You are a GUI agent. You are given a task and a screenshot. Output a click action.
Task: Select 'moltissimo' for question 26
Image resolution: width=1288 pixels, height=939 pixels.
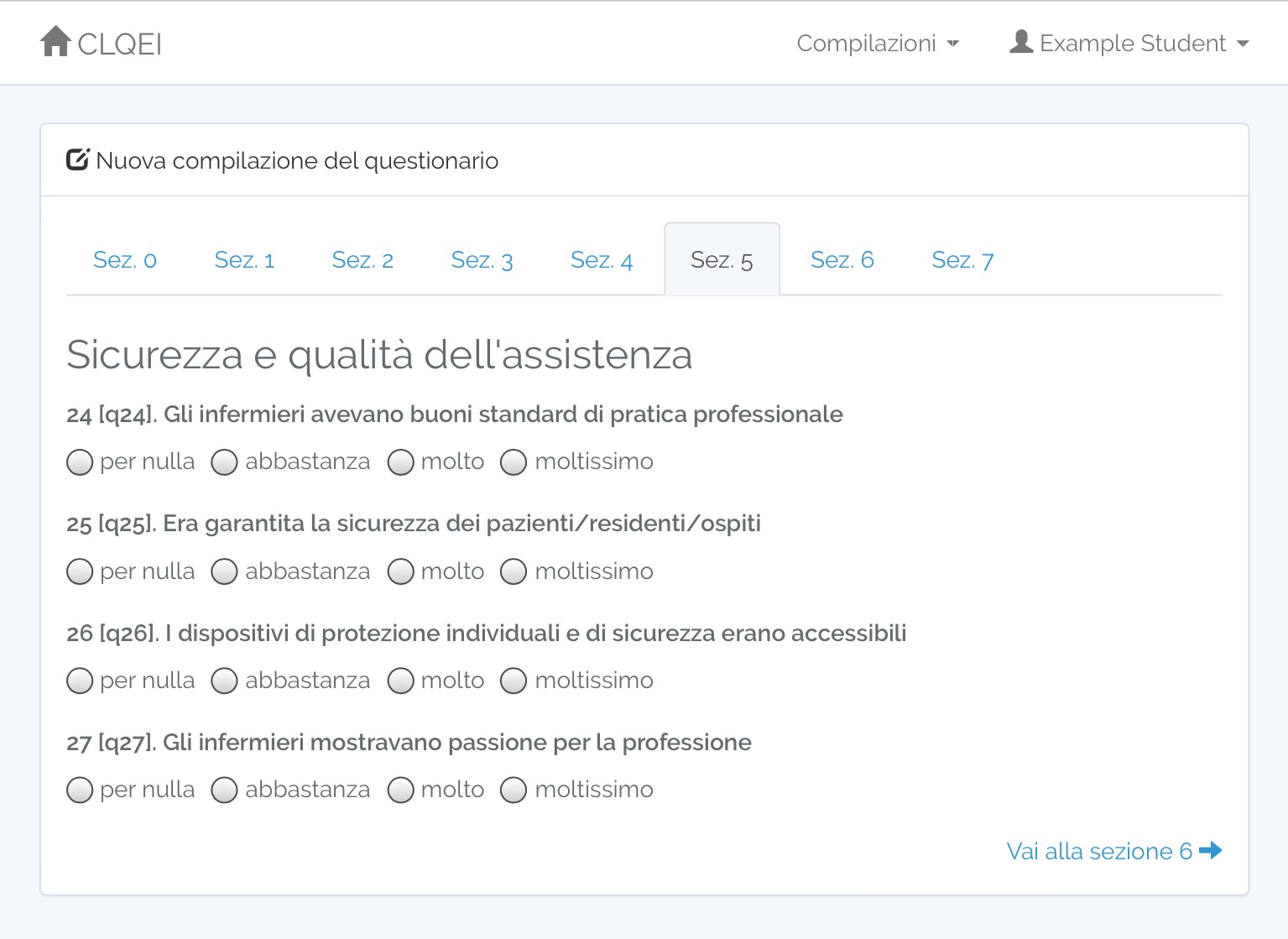click(x=514, y=681)
